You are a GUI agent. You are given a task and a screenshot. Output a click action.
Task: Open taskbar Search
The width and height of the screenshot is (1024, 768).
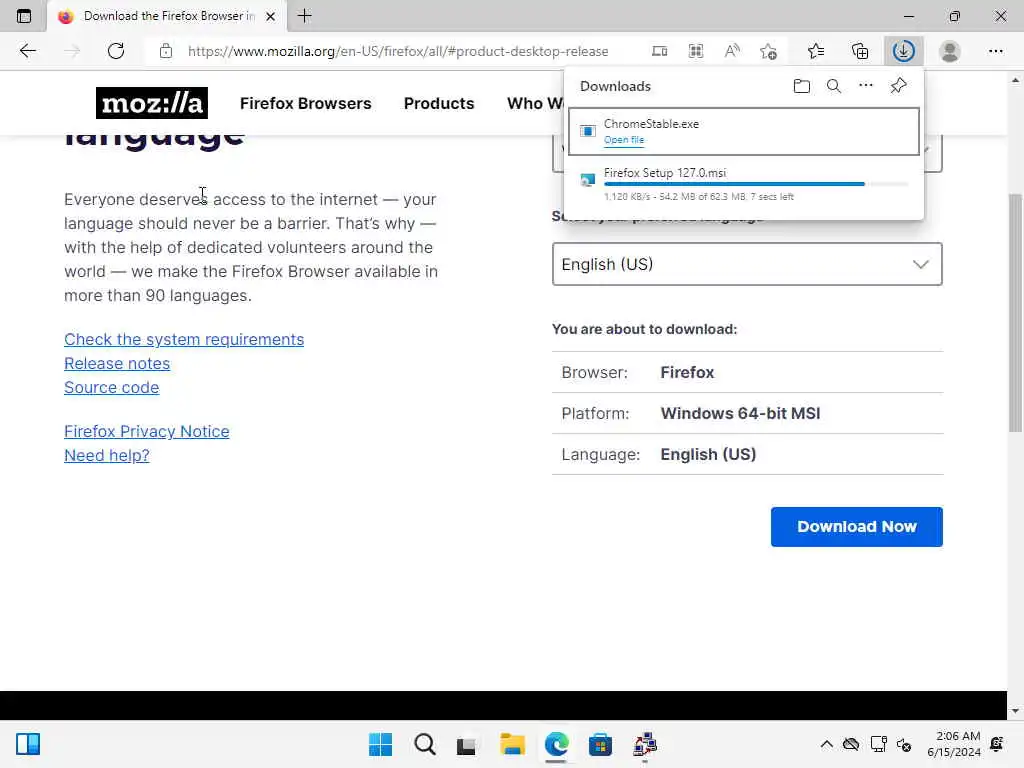pos(424,744)
